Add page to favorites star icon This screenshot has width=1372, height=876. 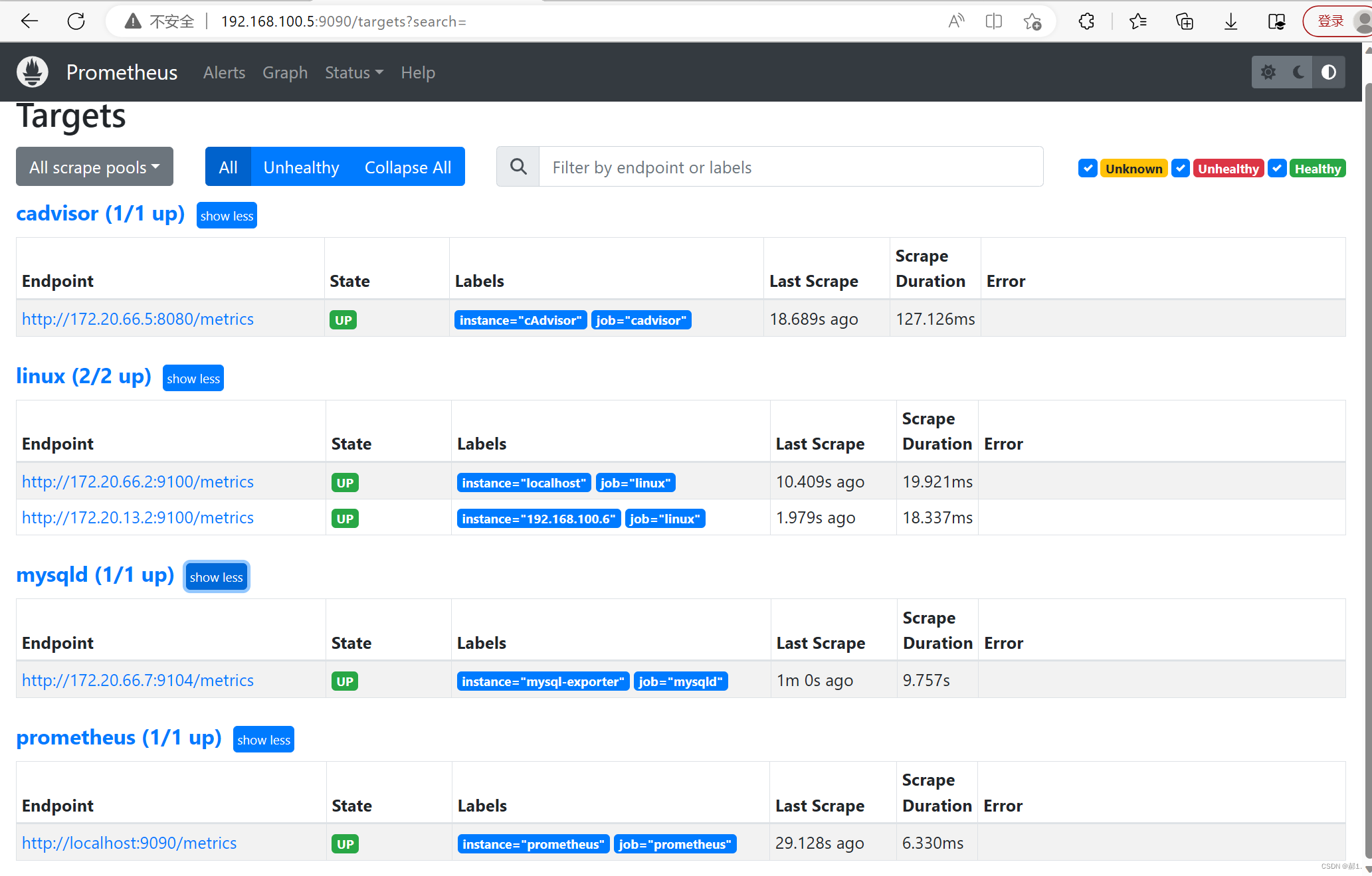pyautogui.click(x=1032, y=21)
